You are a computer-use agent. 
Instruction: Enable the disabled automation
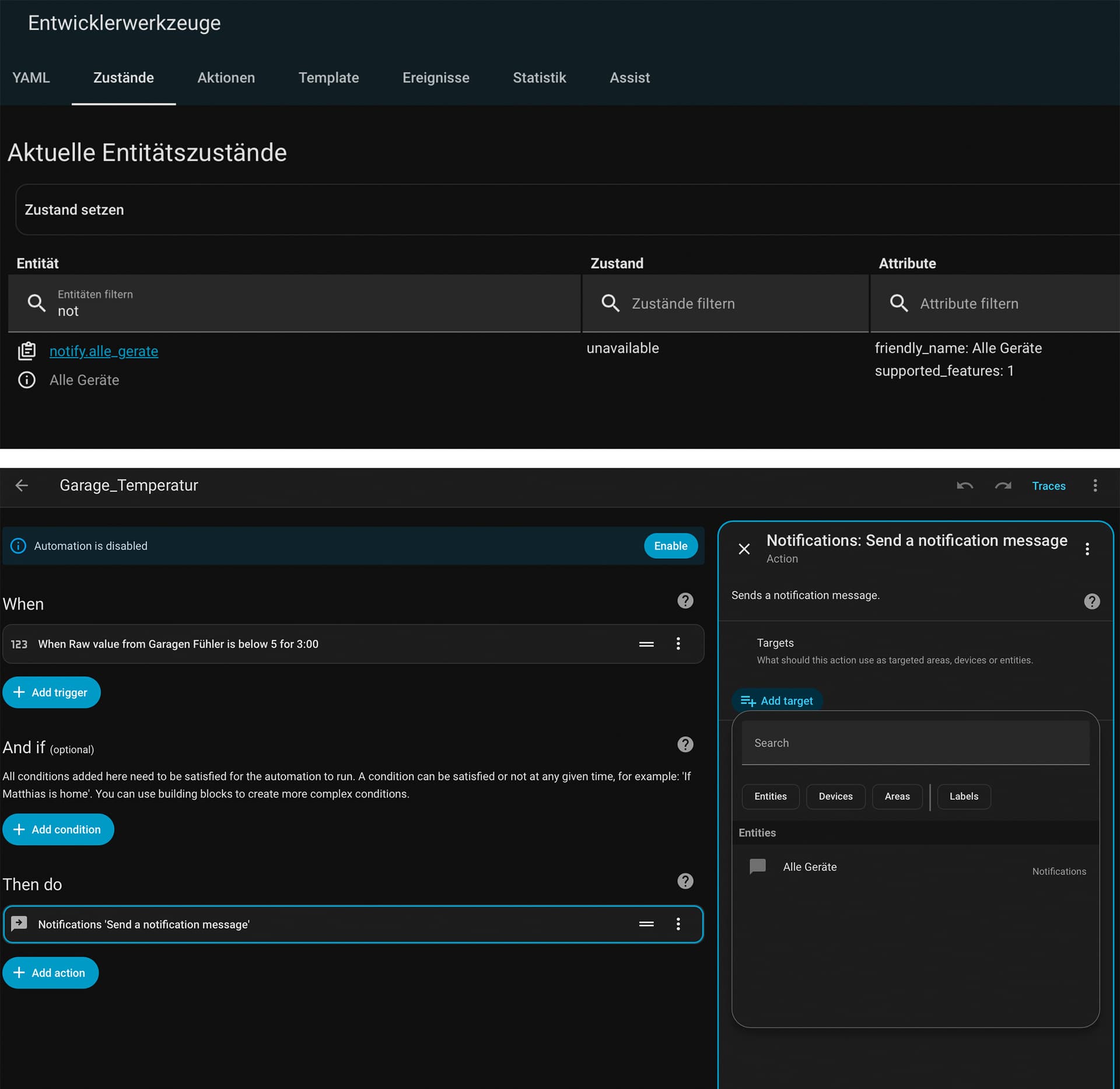pyautogui.click(x=670, y=546)
